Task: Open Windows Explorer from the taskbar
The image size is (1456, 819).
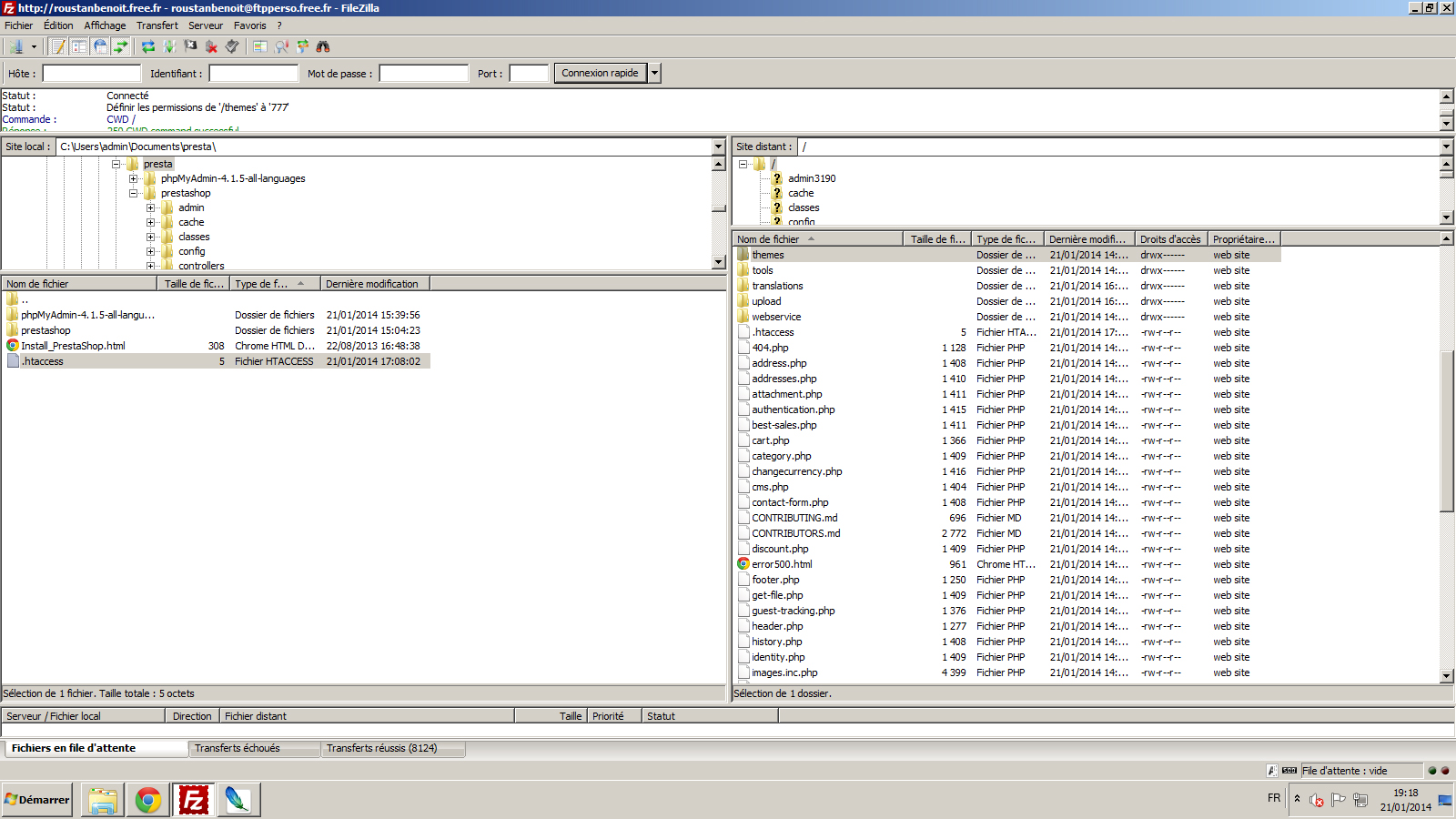Action: tap(103, 800)
